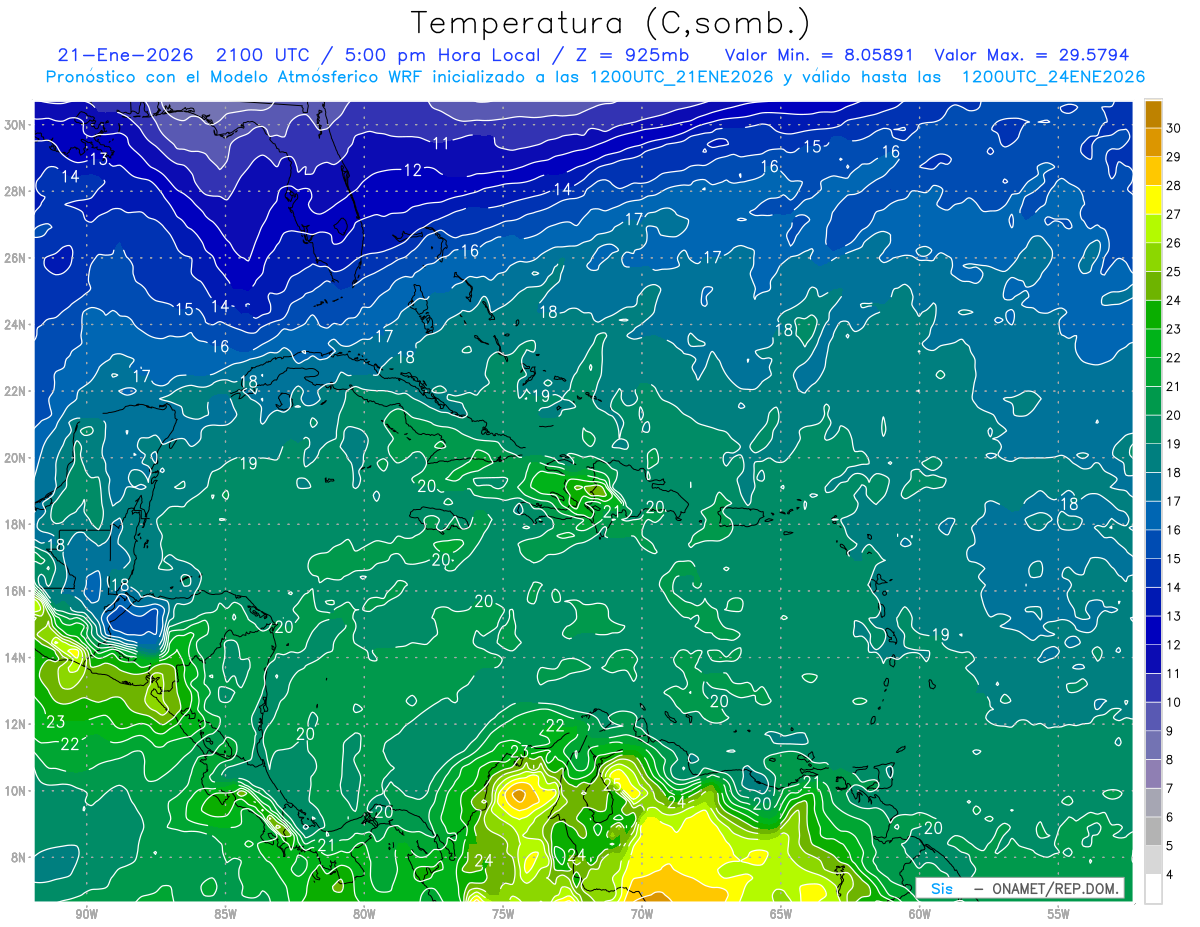Click the valid-until time '1200UTC_24ENE2026'
This screenshot has width=1200, height=927.
(1053, 77)
